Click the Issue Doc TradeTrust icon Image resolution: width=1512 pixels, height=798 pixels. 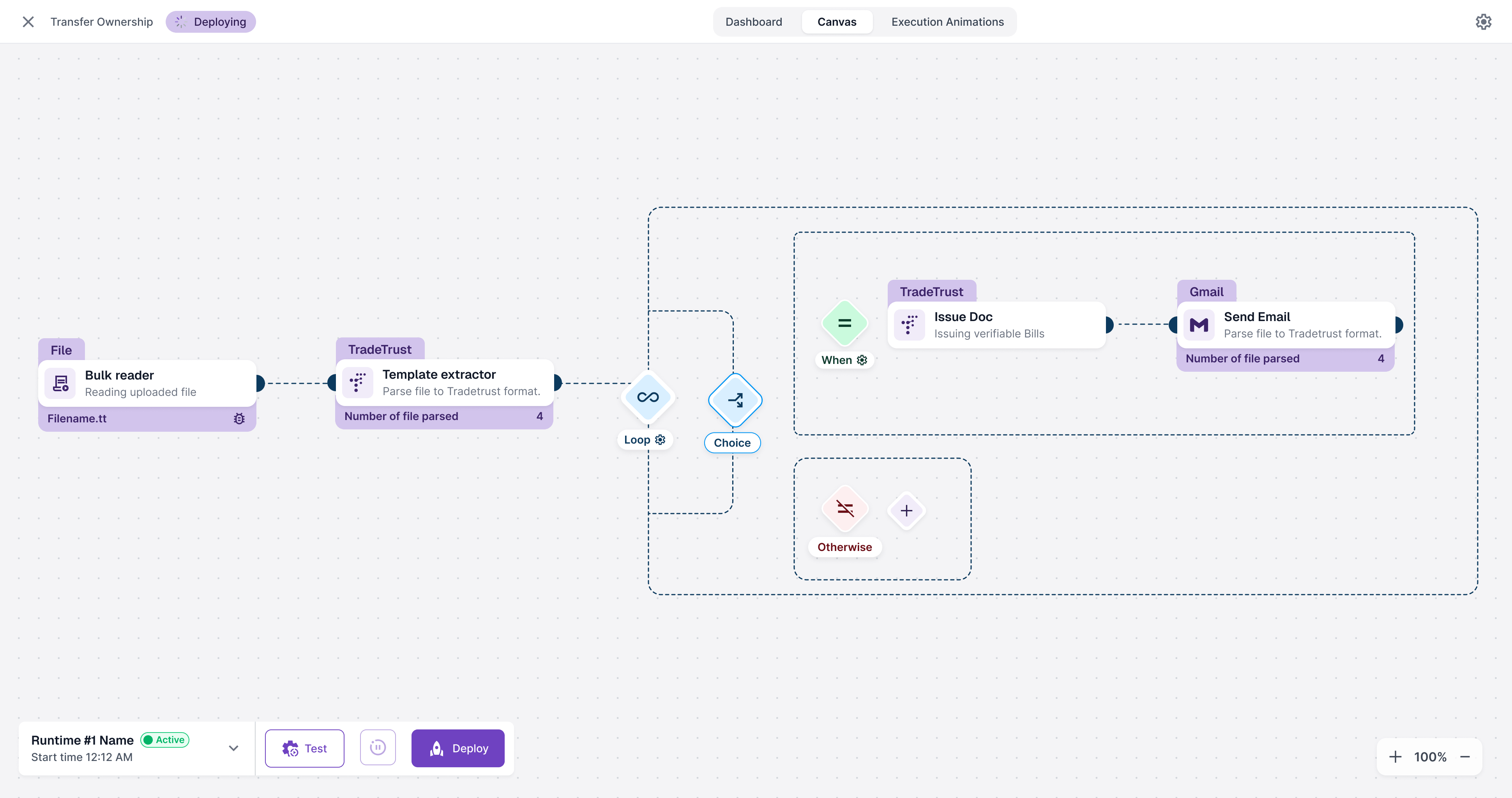(x=909, y=325)
